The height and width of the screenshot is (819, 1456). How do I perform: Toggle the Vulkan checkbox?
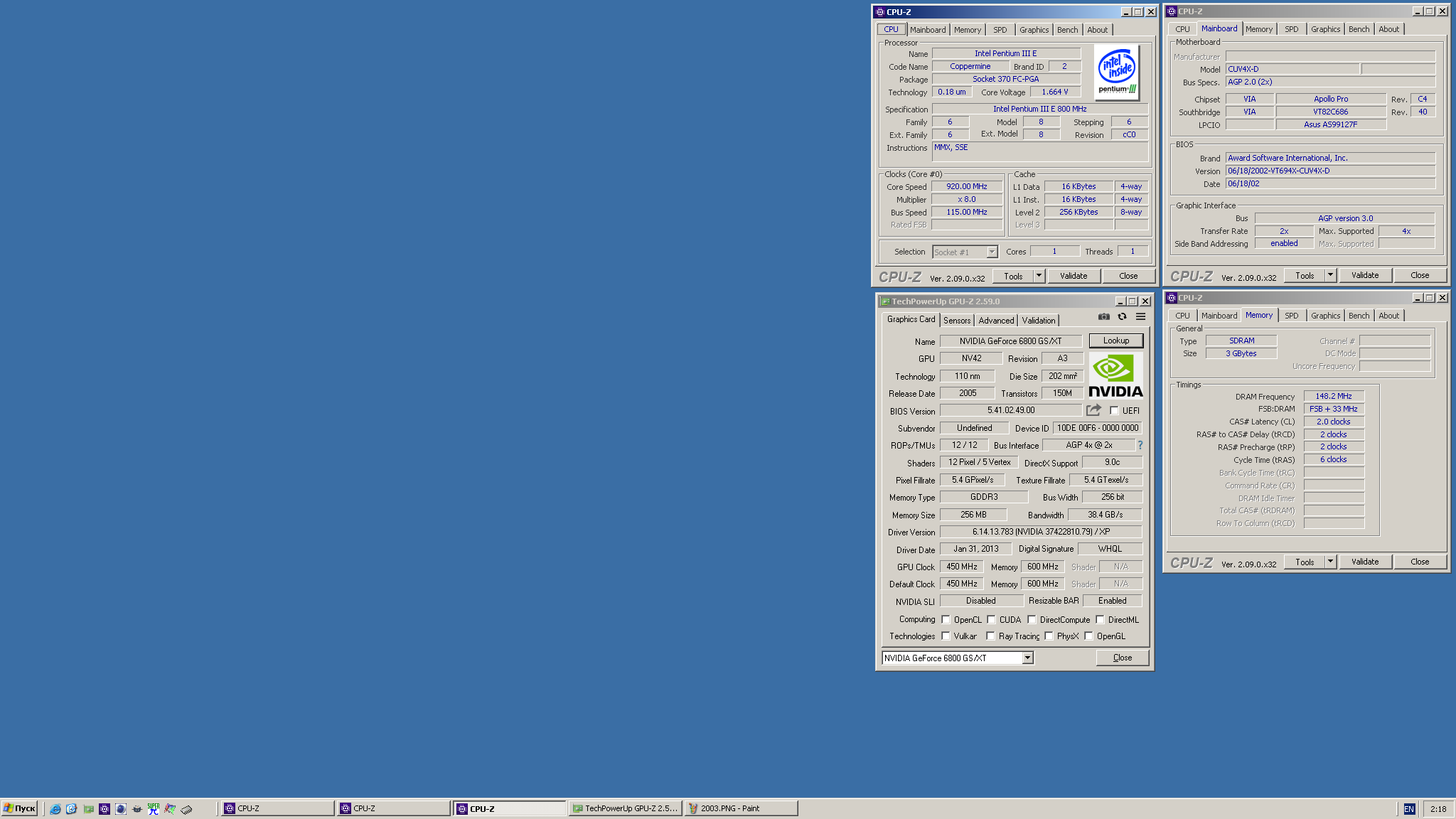point(946,636)
